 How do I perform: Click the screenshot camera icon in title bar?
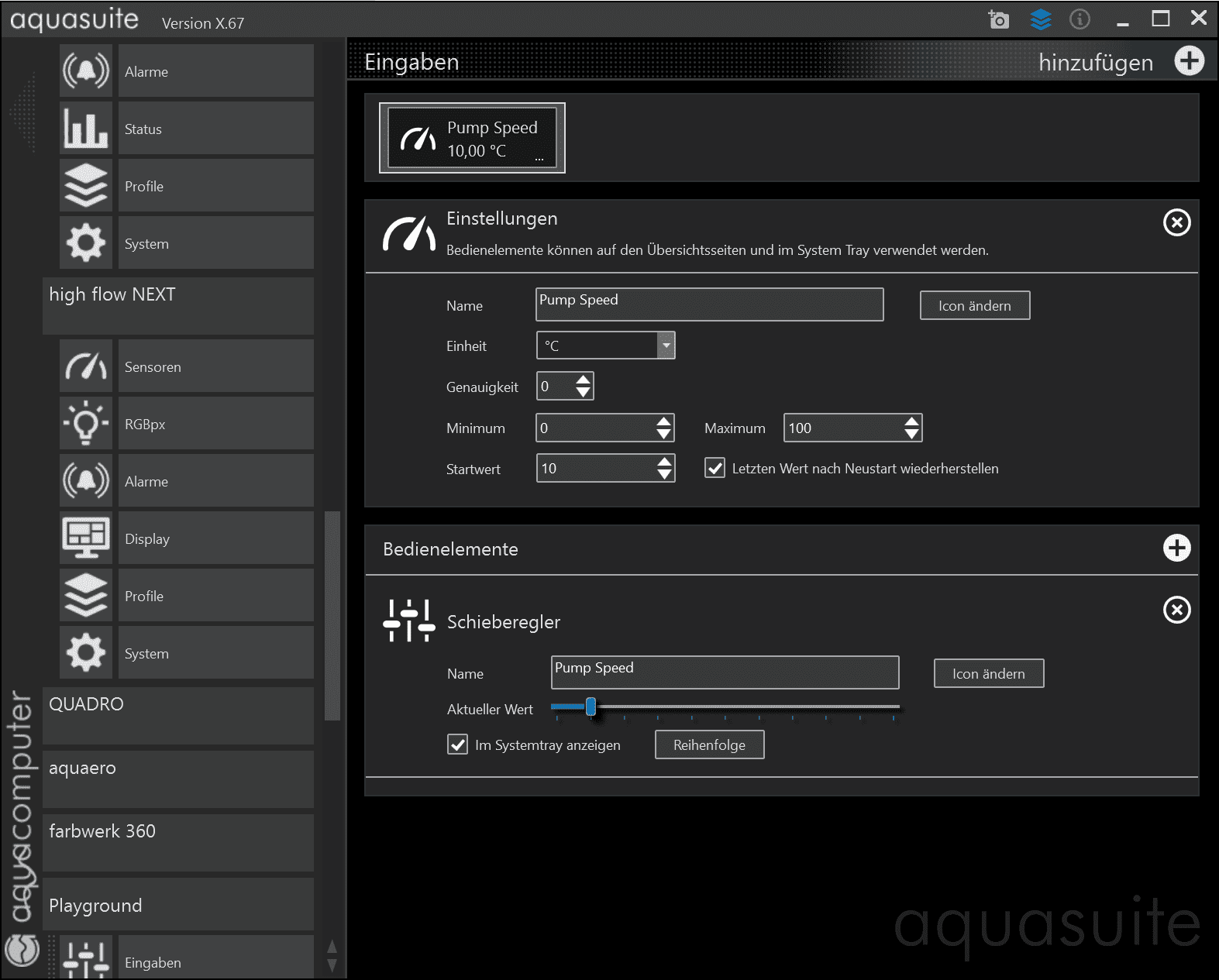pos(998,19)
